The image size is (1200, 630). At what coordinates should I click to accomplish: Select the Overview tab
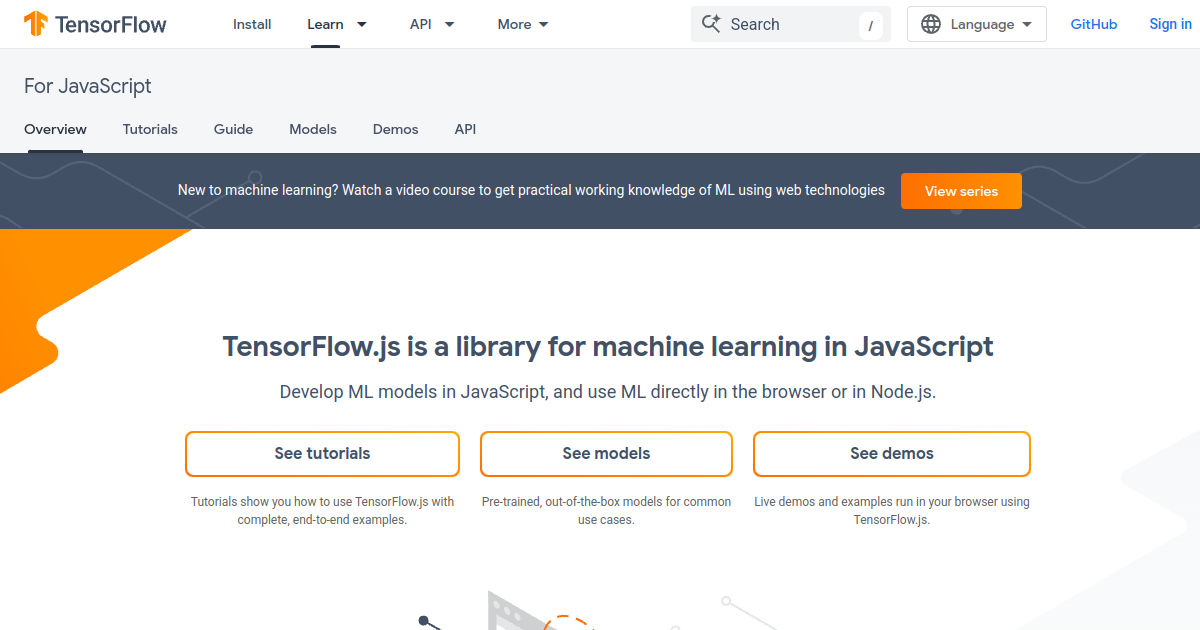tap(55, 129)
